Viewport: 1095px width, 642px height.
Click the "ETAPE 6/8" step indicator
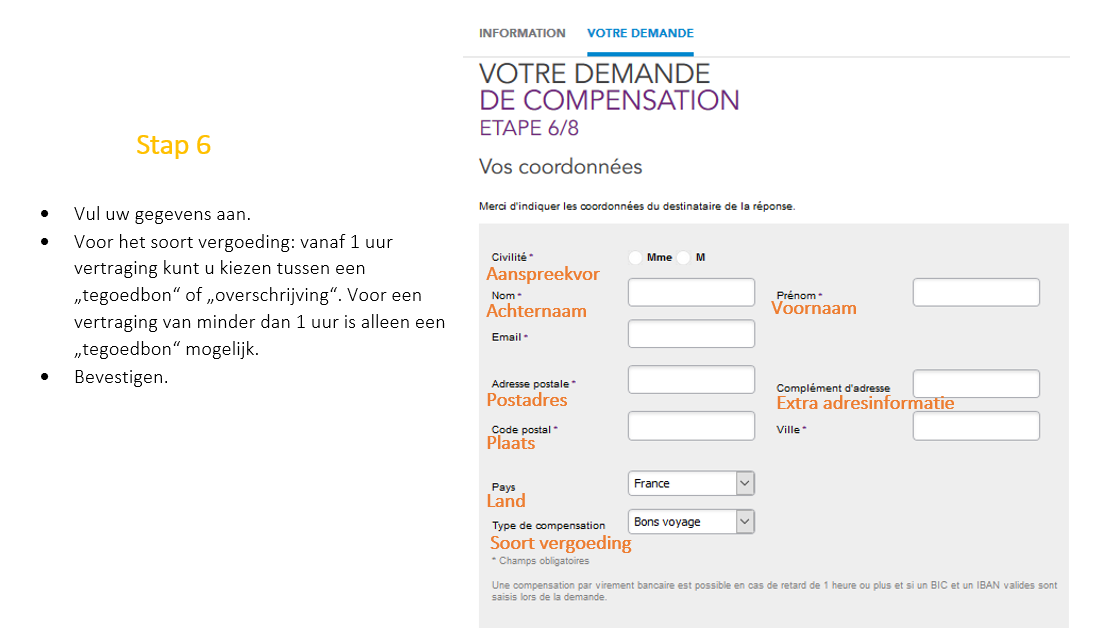point(529,128)
